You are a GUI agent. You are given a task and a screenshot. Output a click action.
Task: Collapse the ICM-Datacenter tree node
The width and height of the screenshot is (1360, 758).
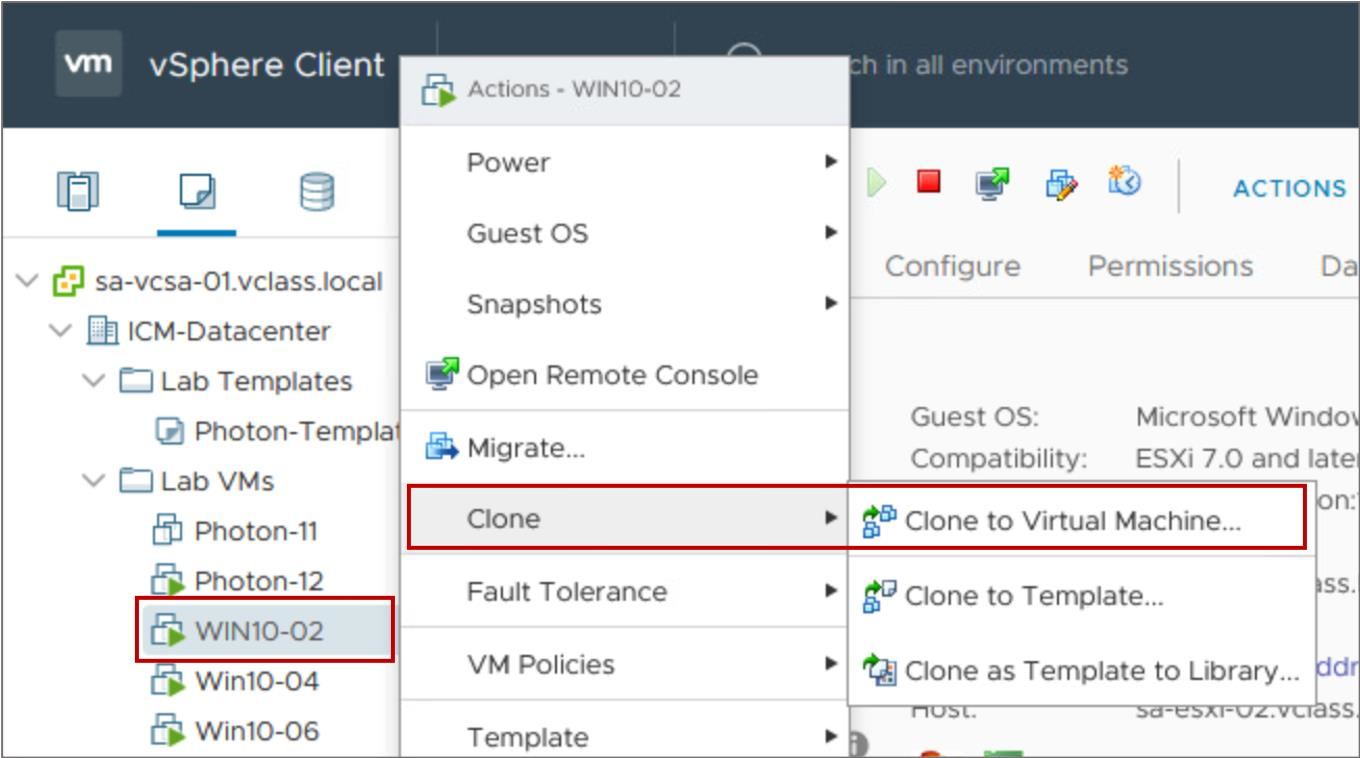pyautogui.click(x=61, y=331)
